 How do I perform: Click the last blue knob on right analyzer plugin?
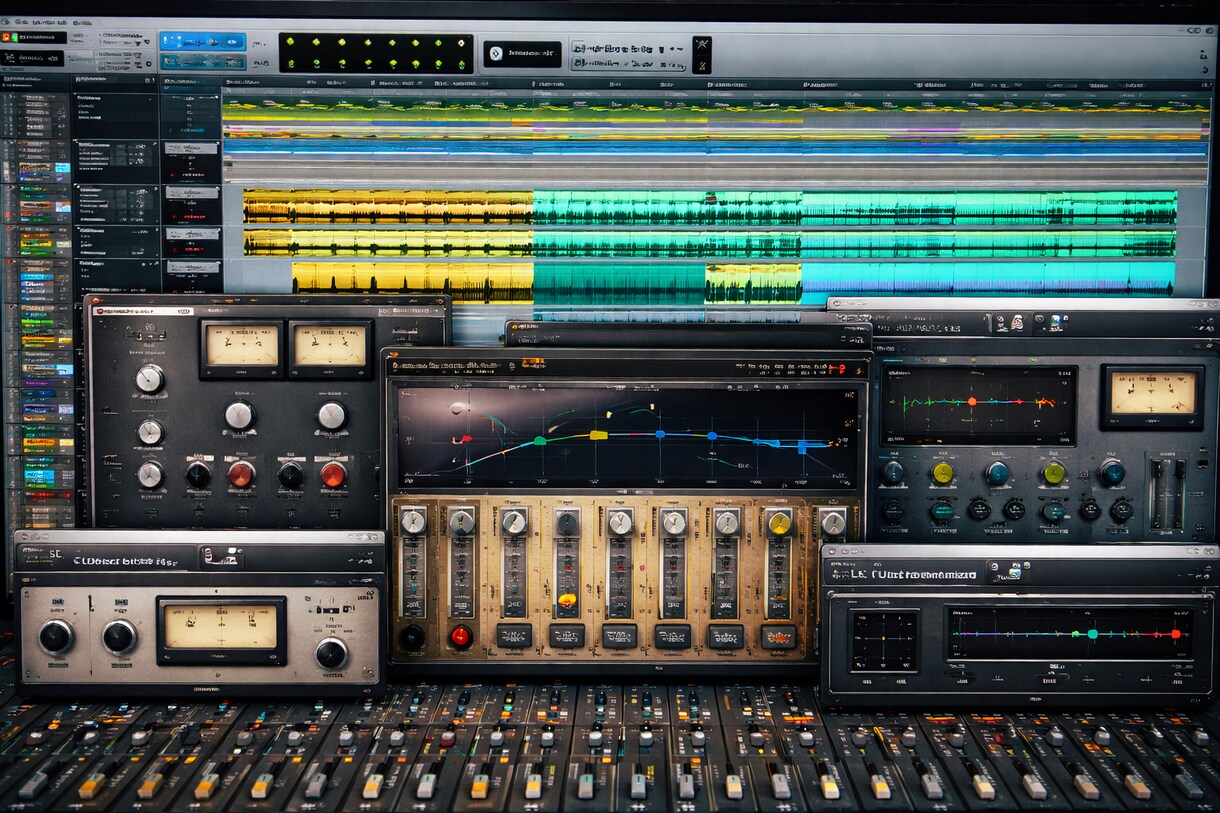click(1112, 473)
